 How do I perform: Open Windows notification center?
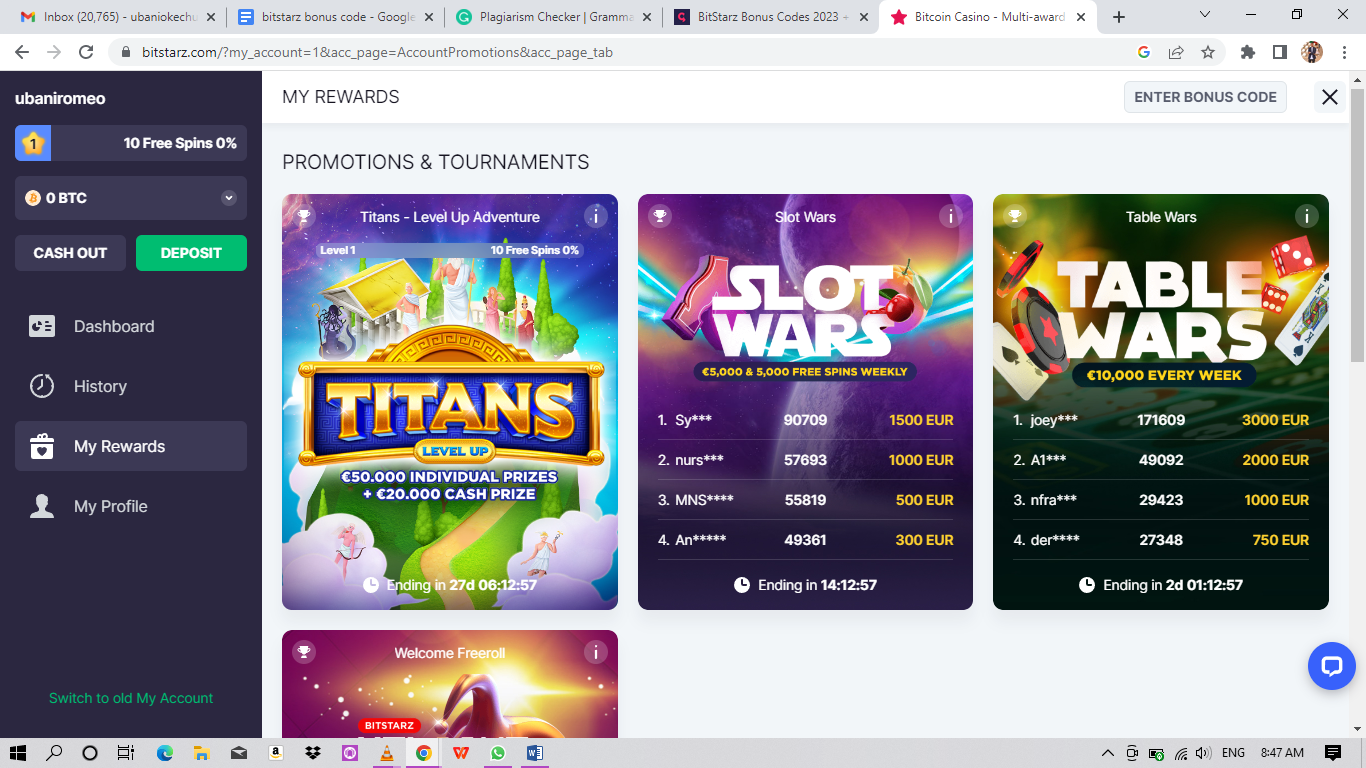pyautogui.click(x=1332, y=753)
